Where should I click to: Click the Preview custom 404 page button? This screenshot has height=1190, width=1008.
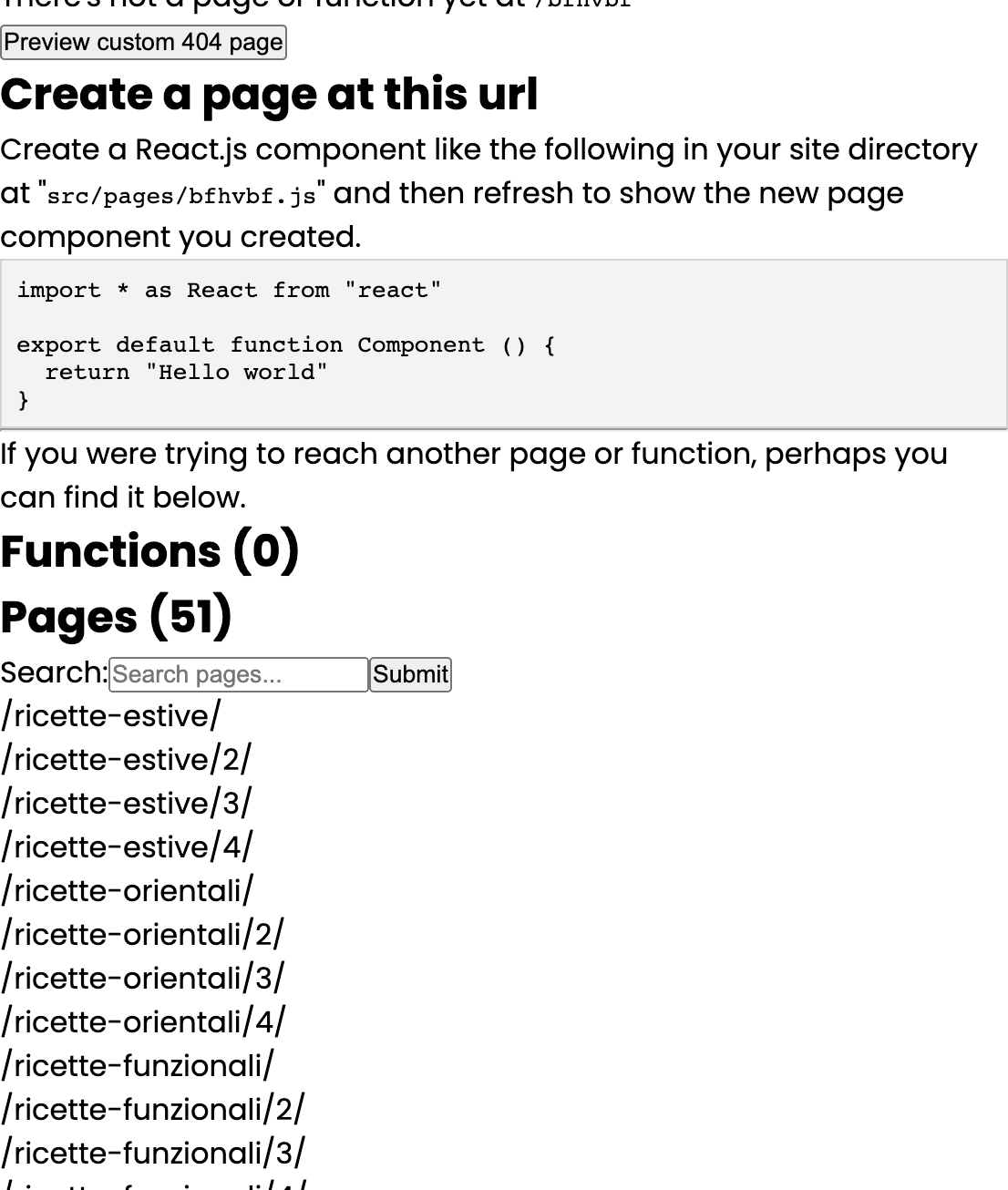143,43
